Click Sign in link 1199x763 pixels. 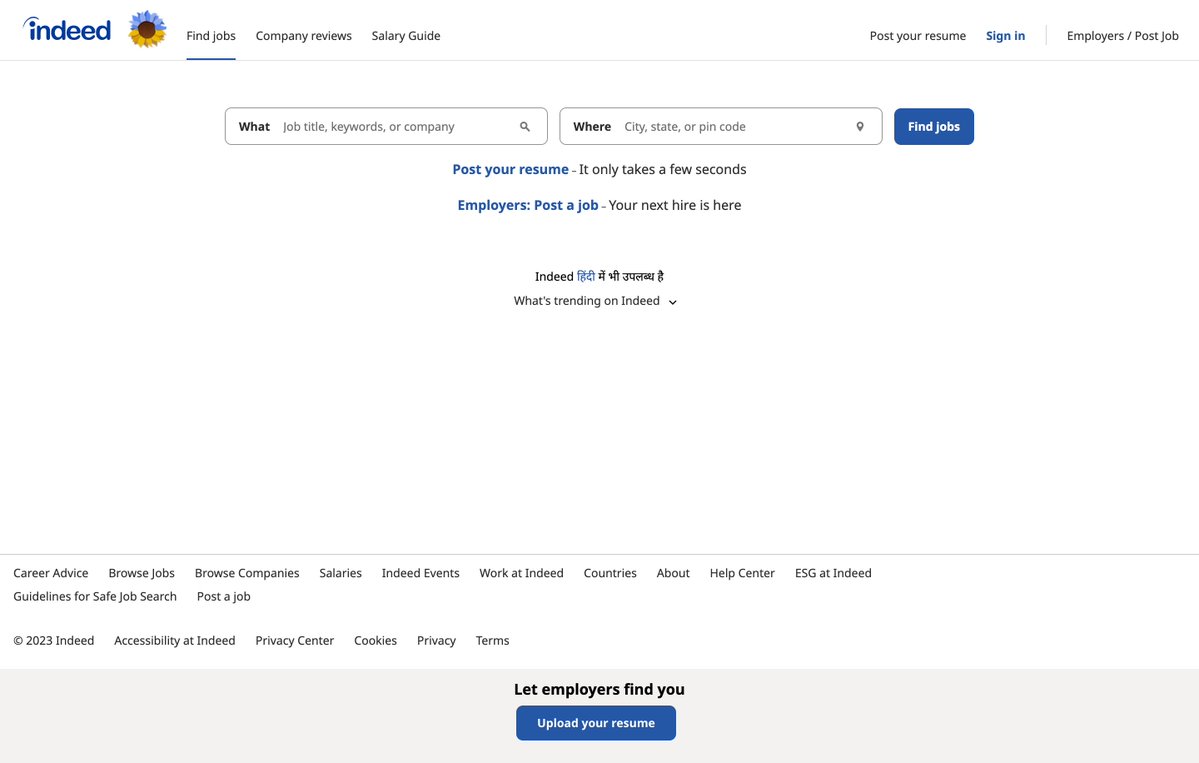tap(1005, 36)
